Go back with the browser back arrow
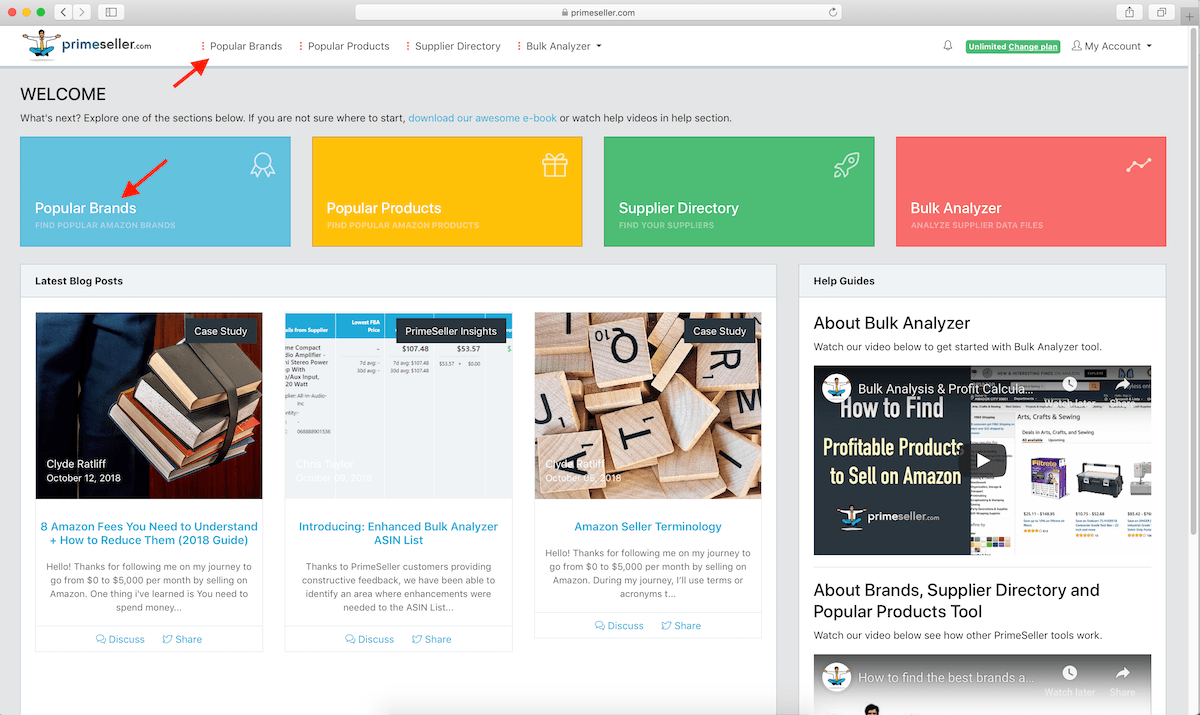This screenshot has width=1200, height=715. tap(63, 12)
